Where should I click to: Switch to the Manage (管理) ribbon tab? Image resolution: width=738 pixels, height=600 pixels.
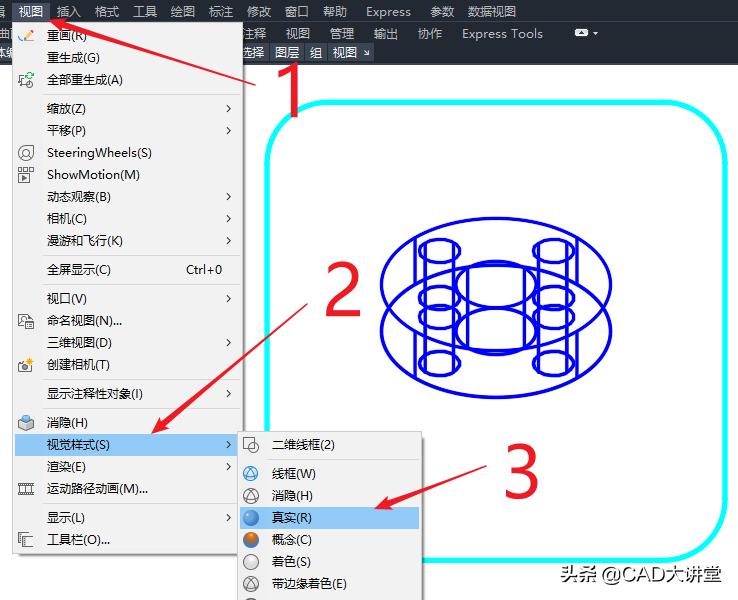pos(342,33)
